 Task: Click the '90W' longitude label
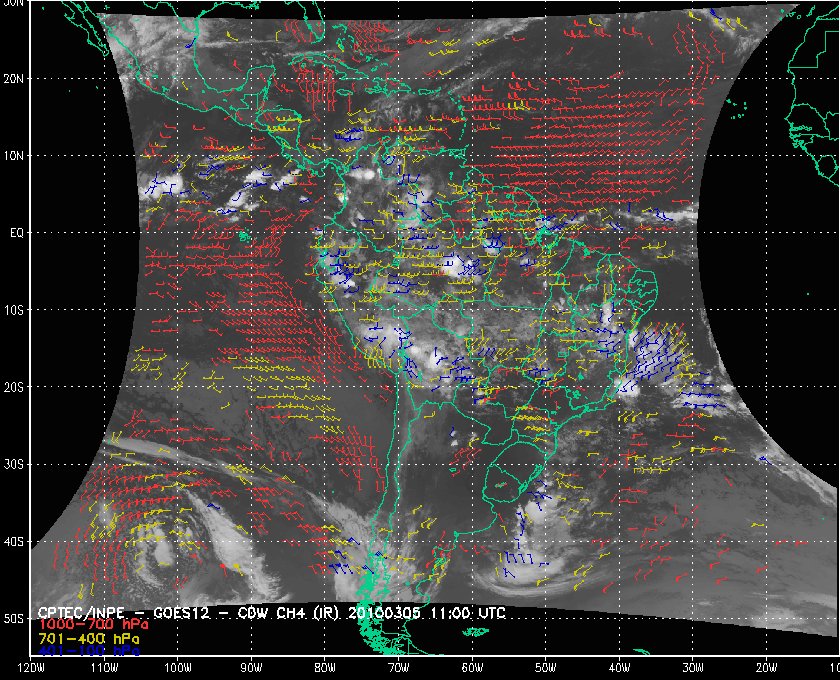point(251,668)
